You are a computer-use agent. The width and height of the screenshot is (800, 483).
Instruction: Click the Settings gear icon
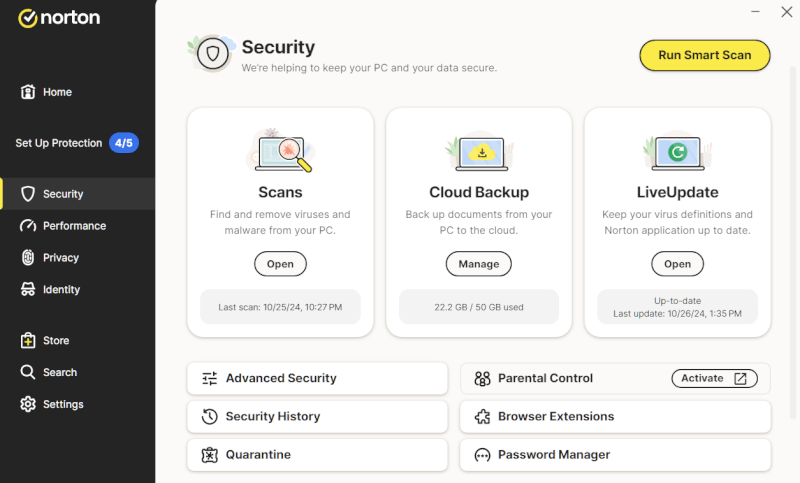click(28, 404)
